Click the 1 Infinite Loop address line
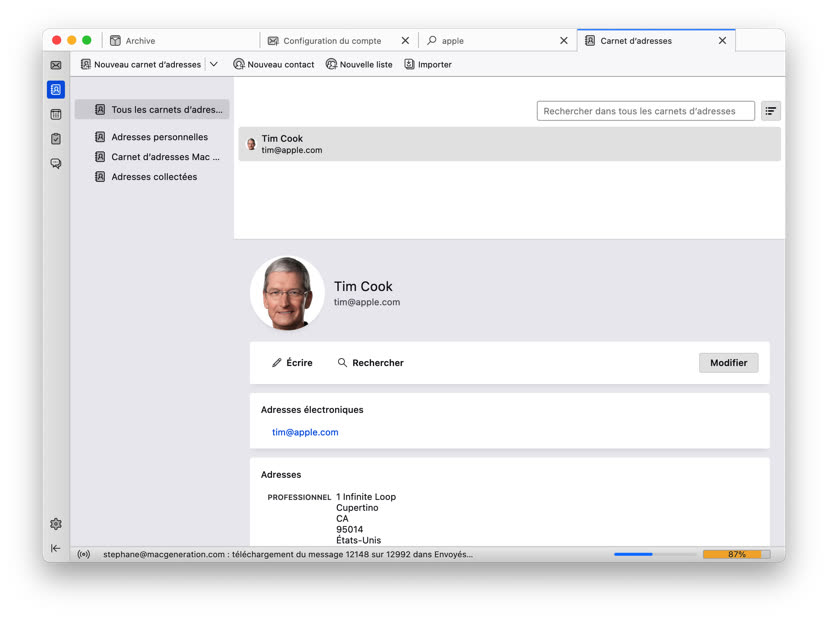The image size is (828, 618). click(x=366, y=497)
